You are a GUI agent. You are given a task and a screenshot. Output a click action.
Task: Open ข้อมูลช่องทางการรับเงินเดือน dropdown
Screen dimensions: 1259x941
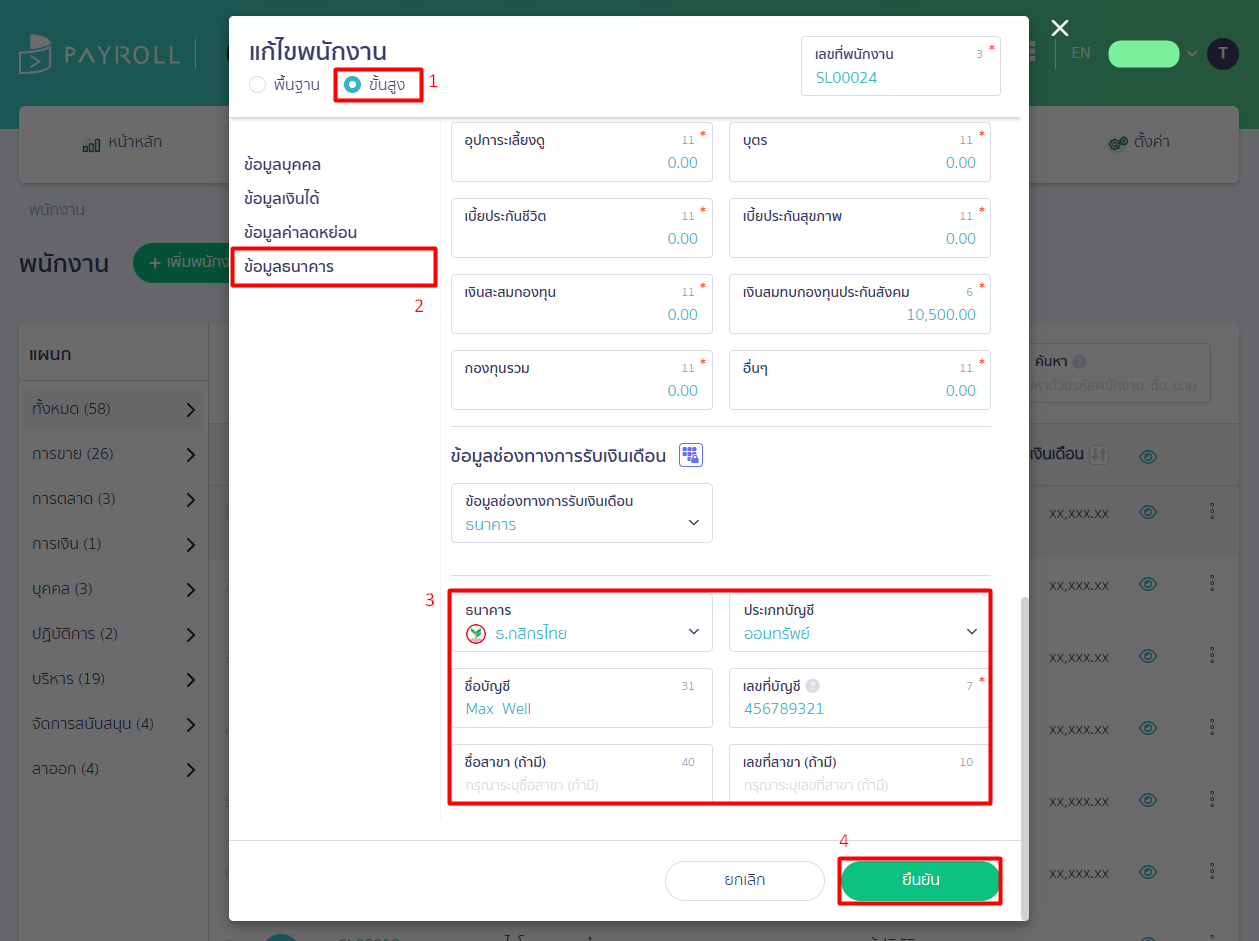pos(582,513)
